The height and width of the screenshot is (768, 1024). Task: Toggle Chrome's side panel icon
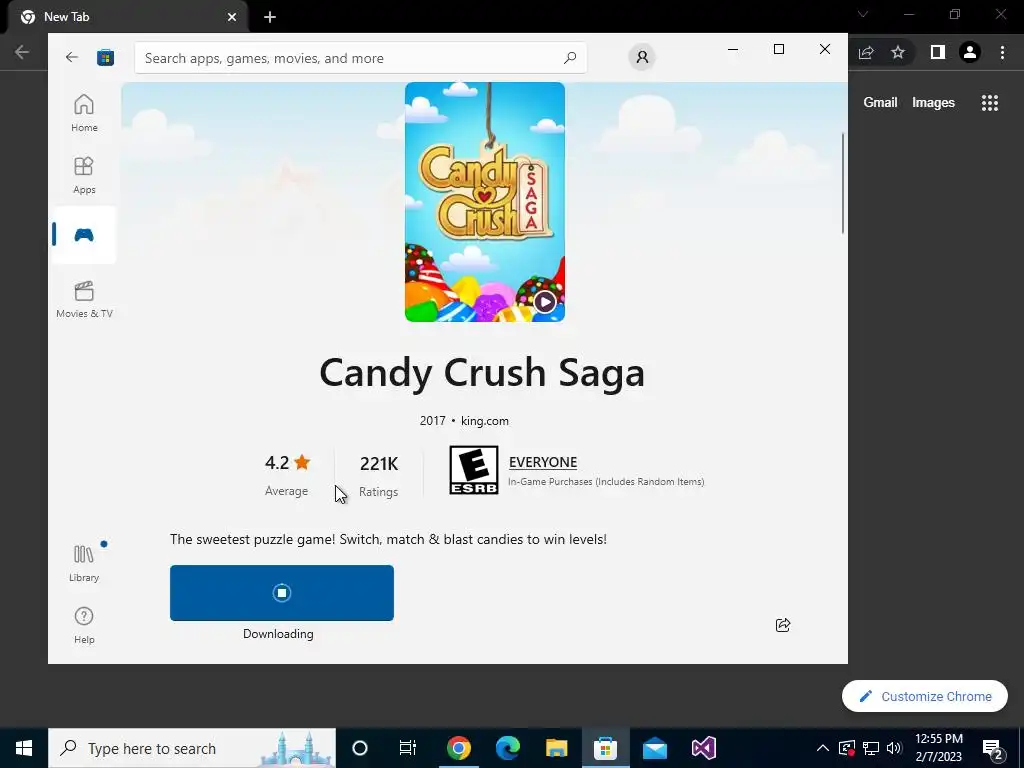coord(938,52)
